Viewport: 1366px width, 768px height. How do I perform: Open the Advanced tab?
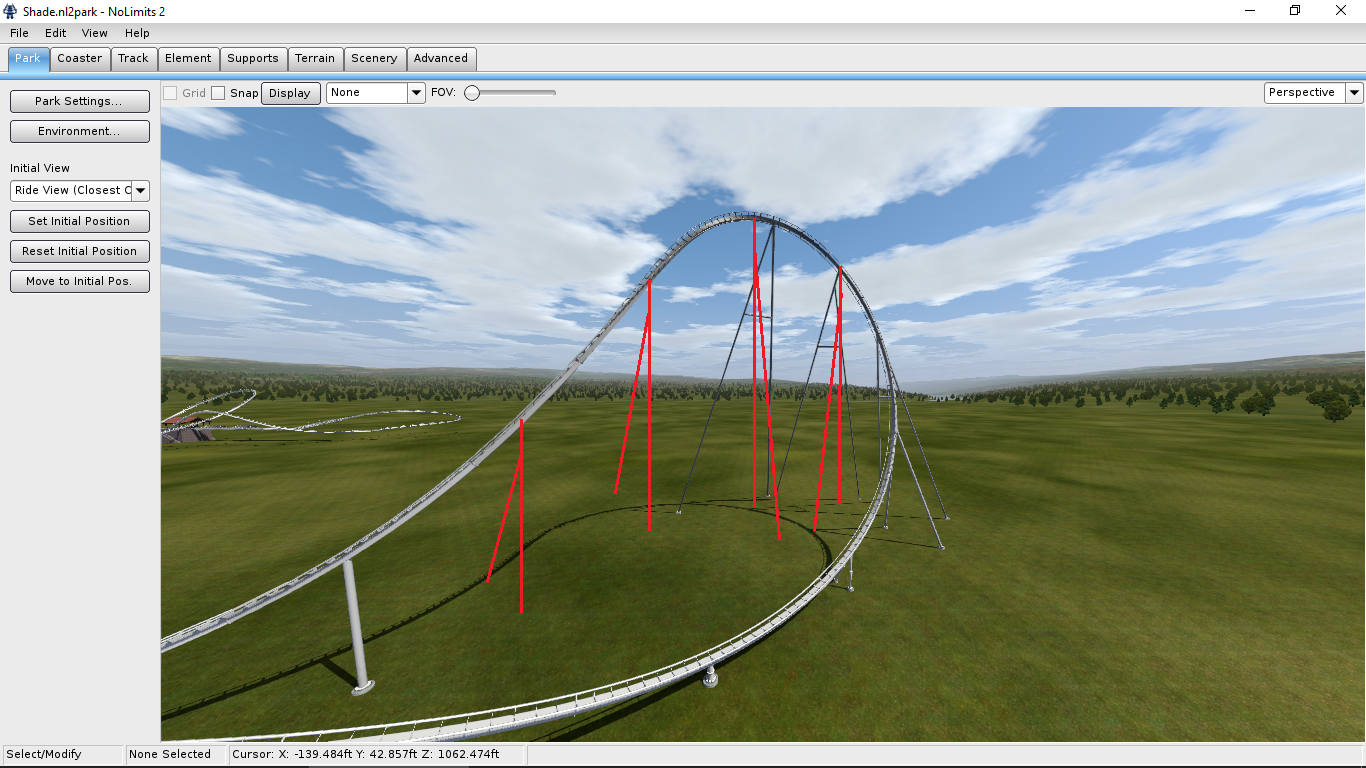coord(440,58)
